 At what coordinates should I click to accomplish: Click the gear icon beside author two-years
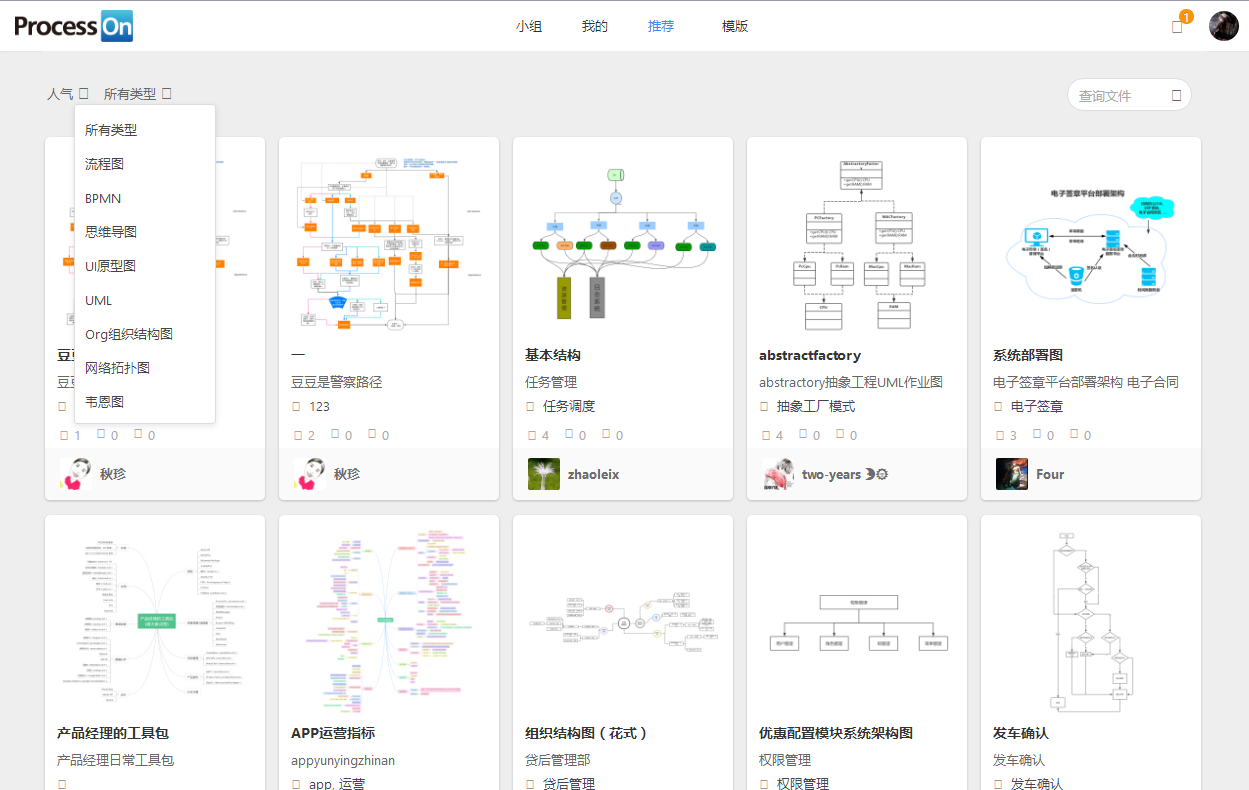[880, 474]
